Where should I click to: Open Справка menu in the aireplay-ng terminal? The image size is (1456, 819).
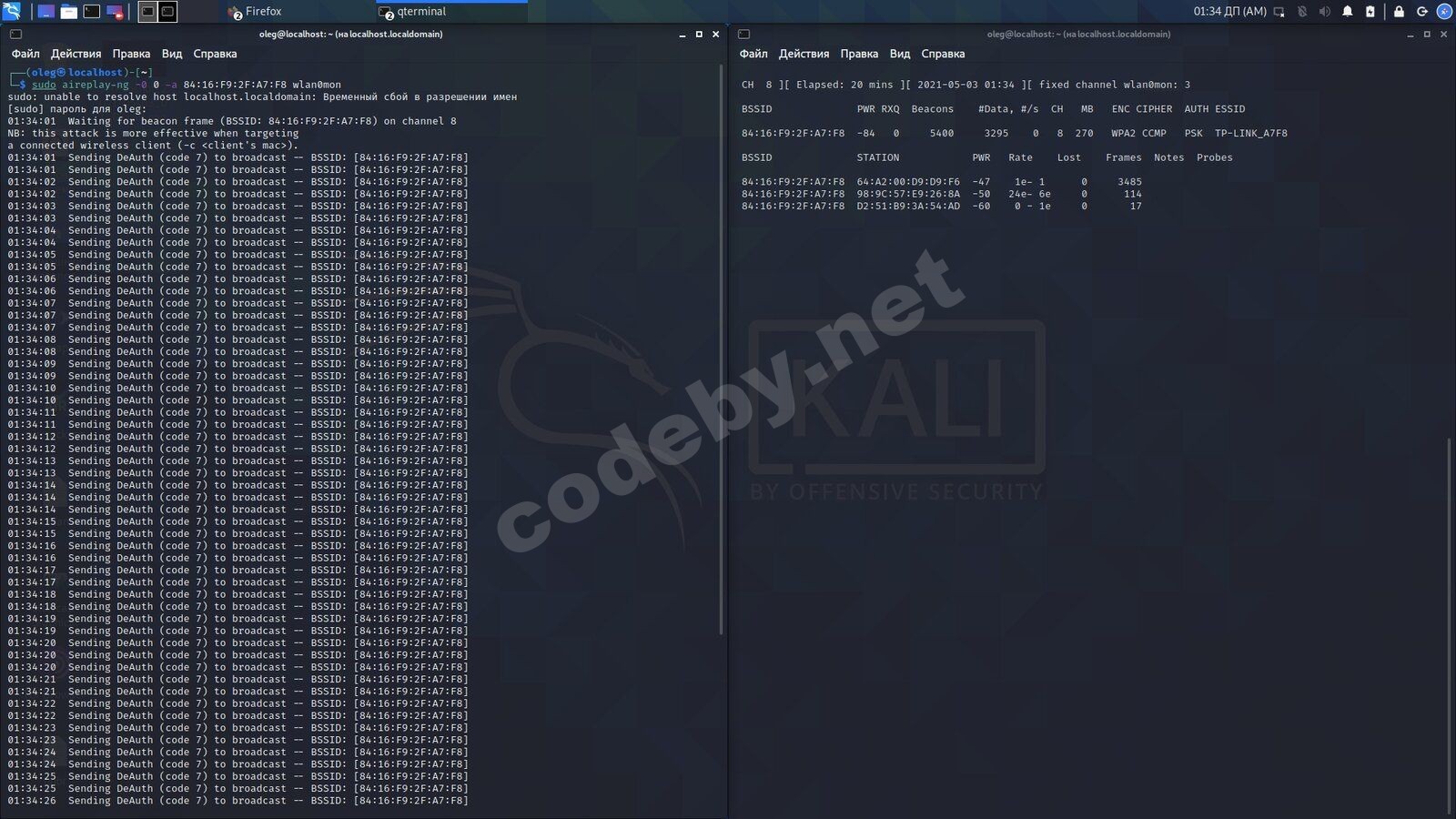click(x=215, y=54)
